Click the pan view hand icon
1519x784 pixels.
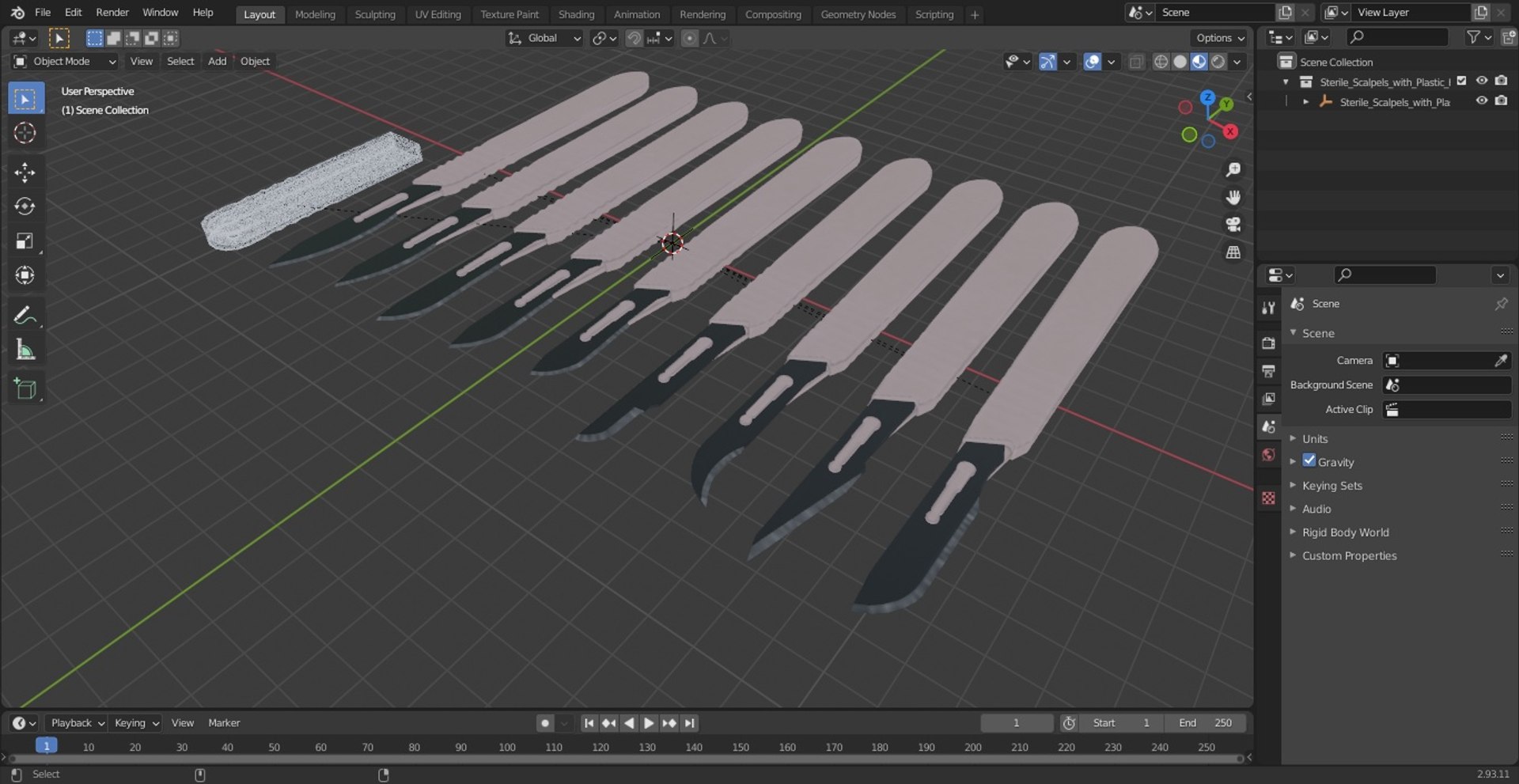tap(1233, 197)
